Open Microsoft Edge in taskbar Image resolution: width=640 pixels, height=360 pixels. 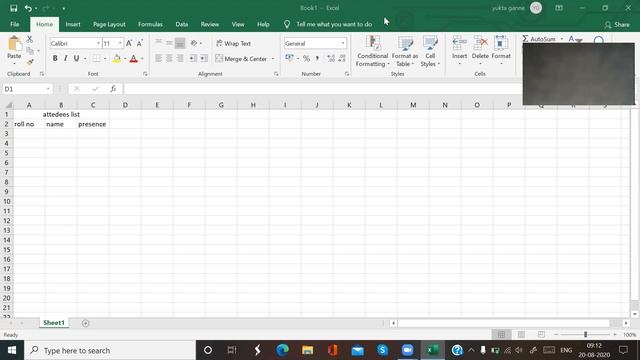(x=282, y=350)
